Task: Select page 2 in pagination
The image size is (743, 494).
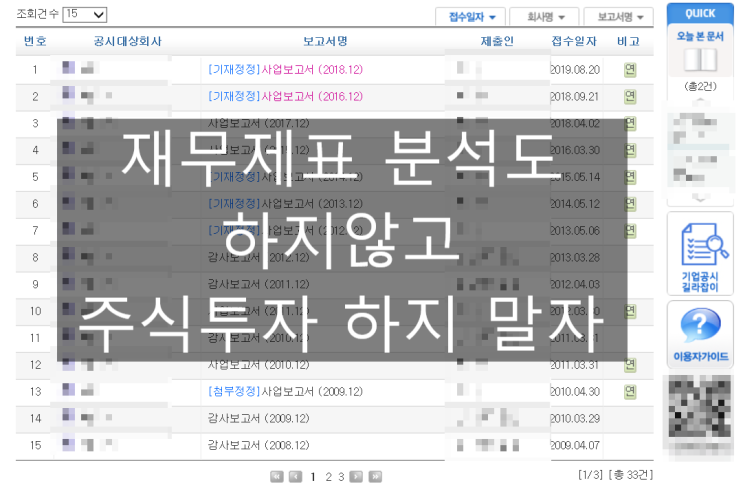Action: pos(328,477)
